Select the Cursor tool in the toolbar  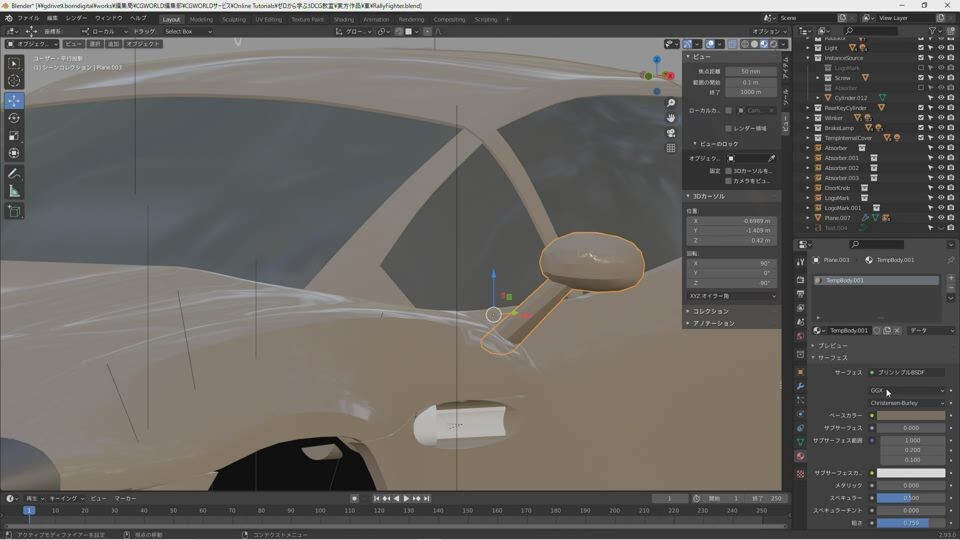14,81
